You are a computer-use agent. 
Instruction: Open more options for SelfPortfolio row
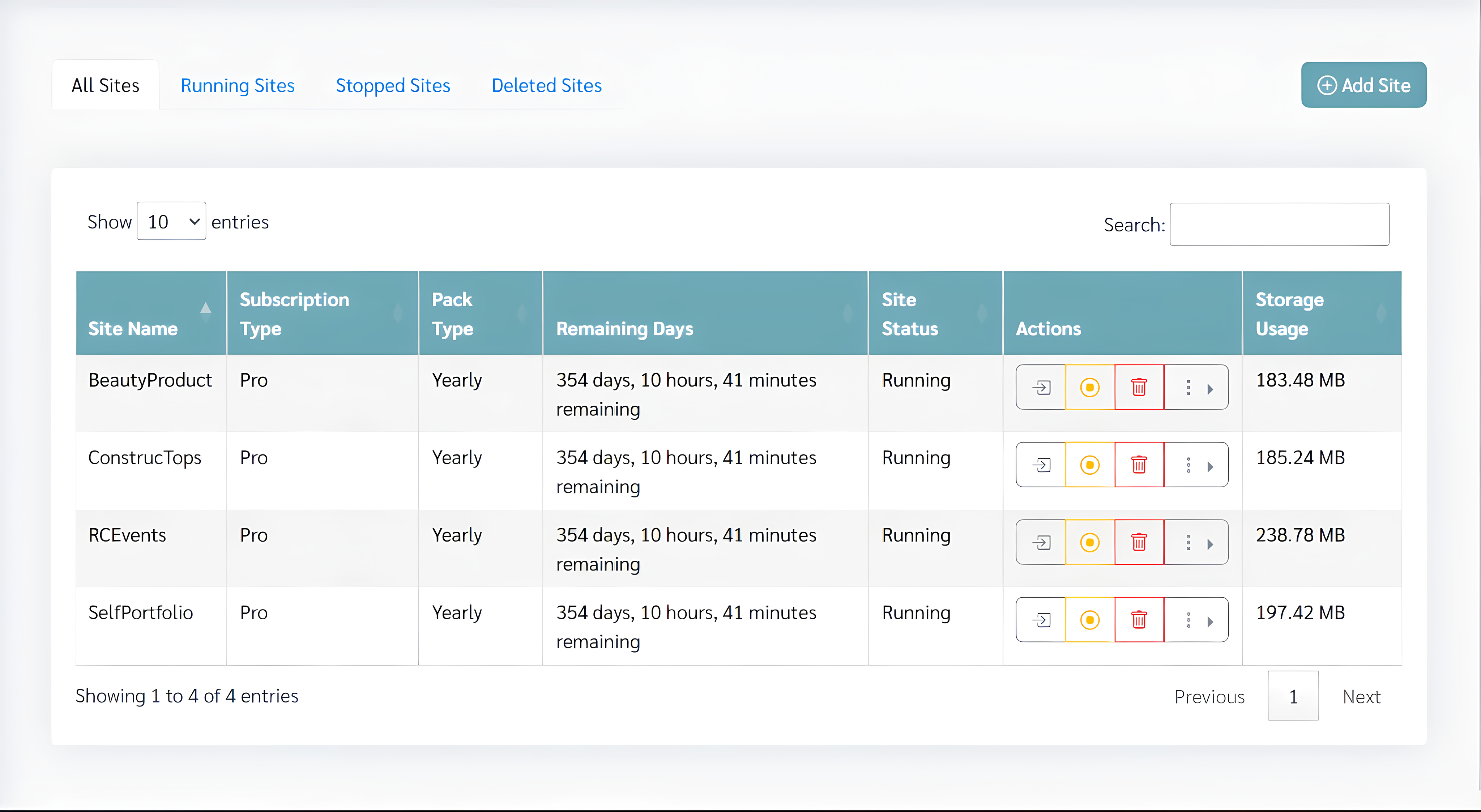tap(1196, 620)
